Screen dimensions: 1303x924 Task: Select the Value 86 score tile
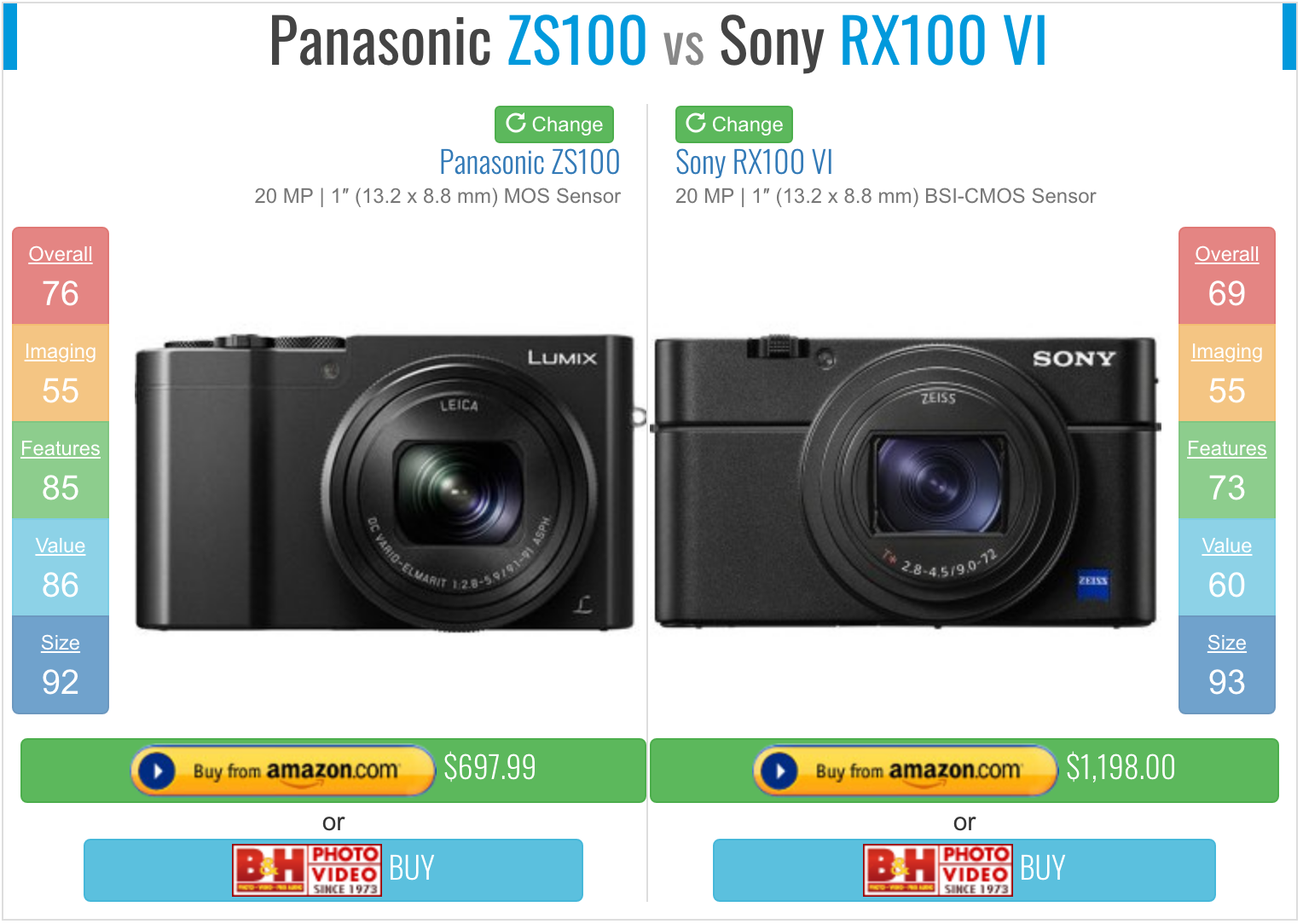point(61,568)
